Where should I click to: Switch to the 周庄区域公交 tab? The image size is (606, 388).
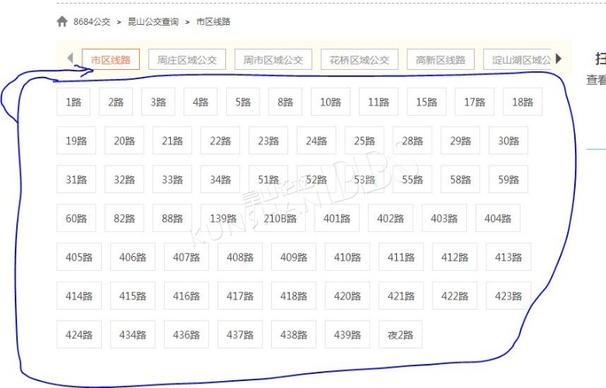point(187,60)
